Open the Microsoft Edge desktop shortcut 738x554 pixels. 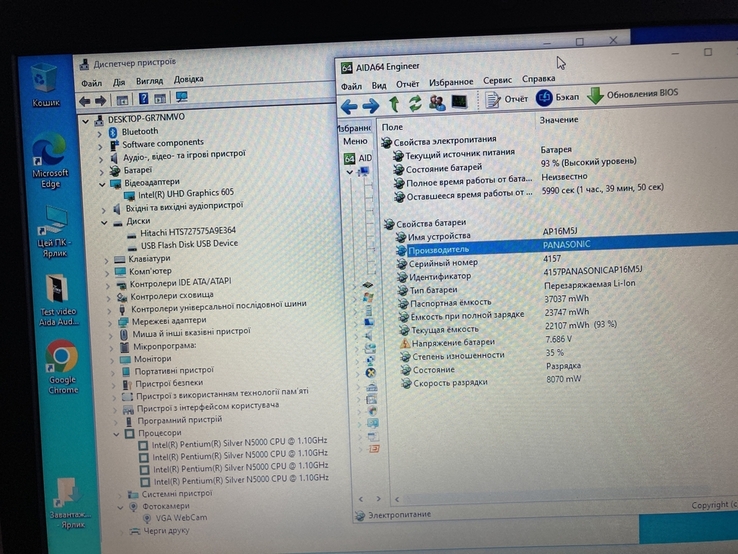(x=50, y=161)
